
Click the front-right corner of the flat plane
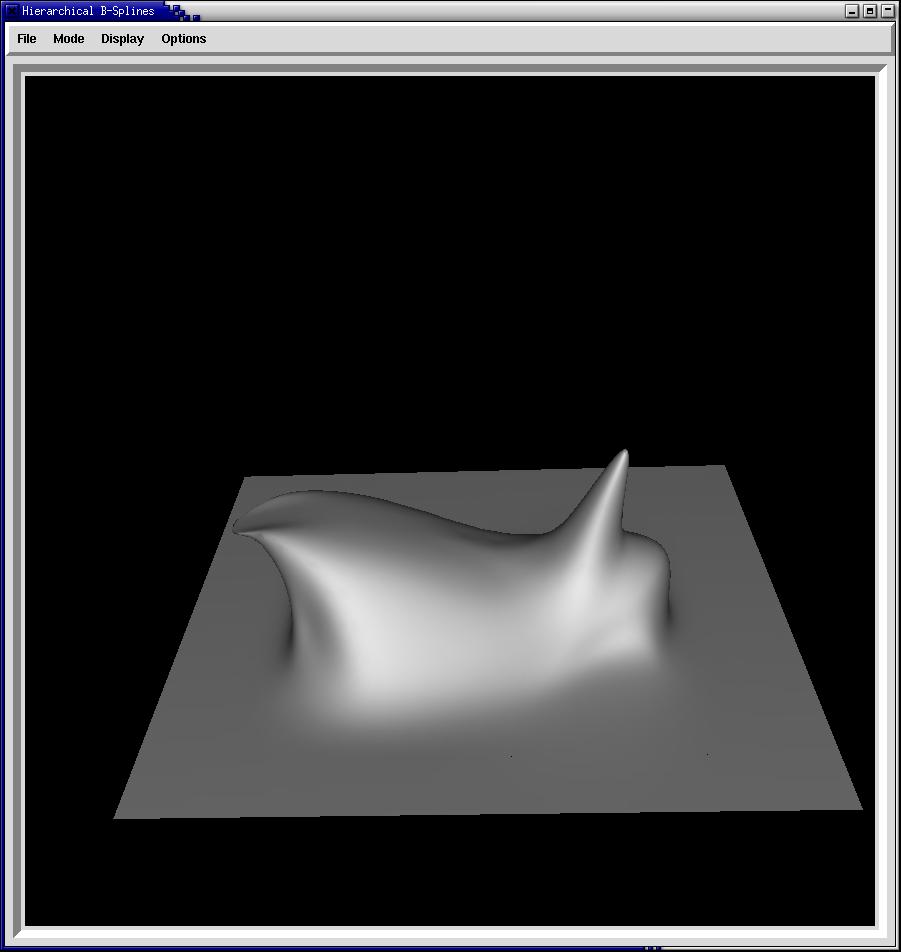[x=858, y=806]
